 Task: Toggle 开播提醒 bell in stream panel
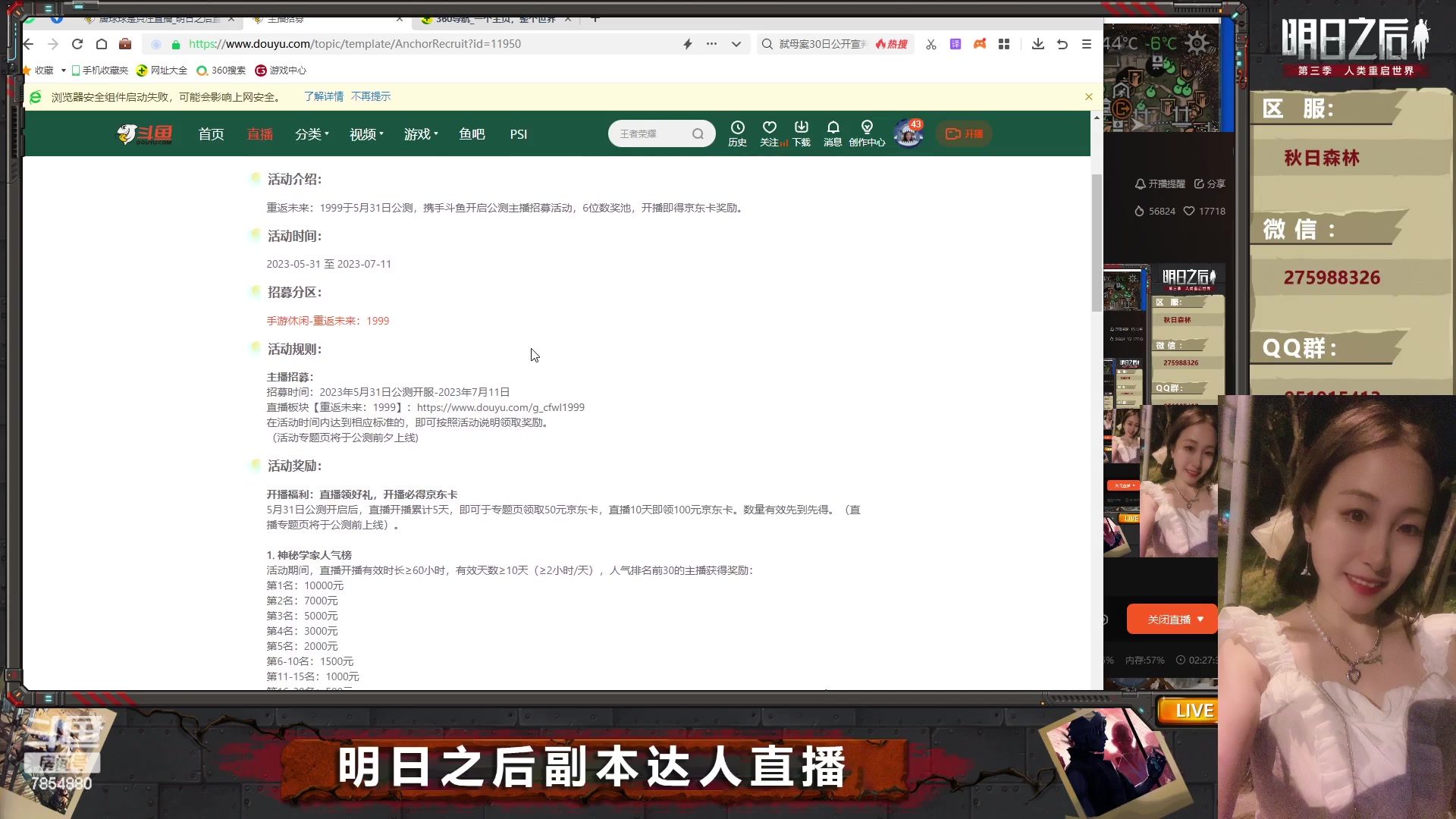[1159, 184]
